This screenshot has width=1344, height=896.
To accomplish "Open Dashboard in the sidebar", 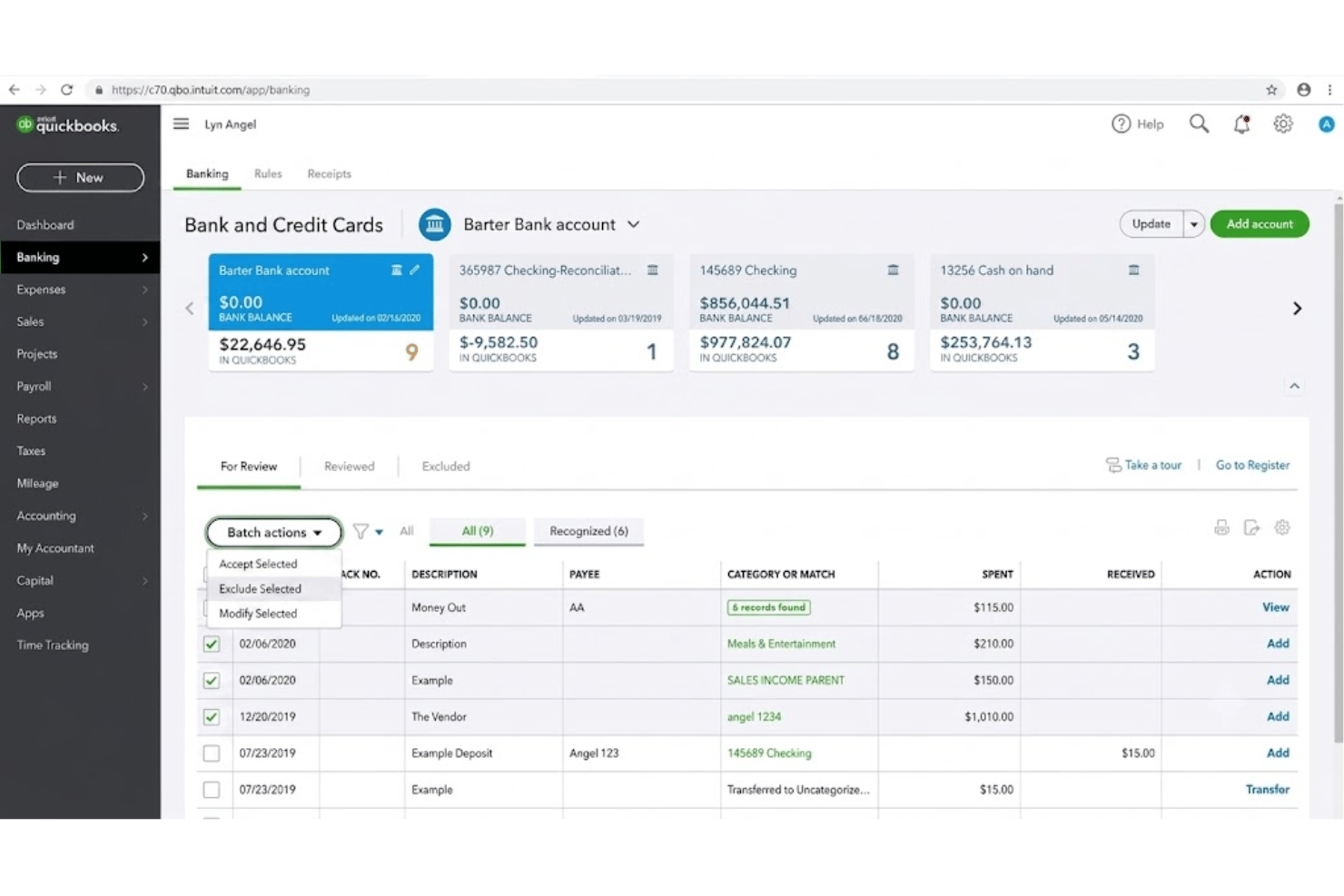I will (44, 225).
